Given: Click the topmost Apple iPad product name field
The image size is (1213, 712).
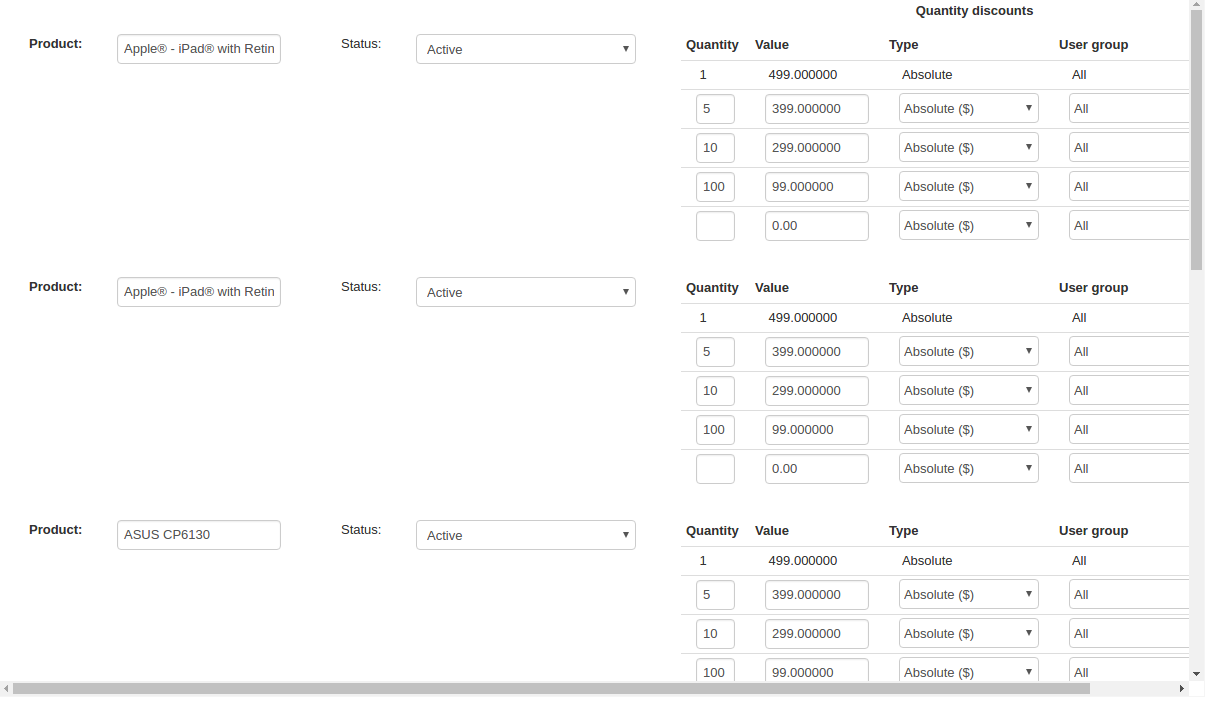Looking at the screenshot, I should pos(199,48).
